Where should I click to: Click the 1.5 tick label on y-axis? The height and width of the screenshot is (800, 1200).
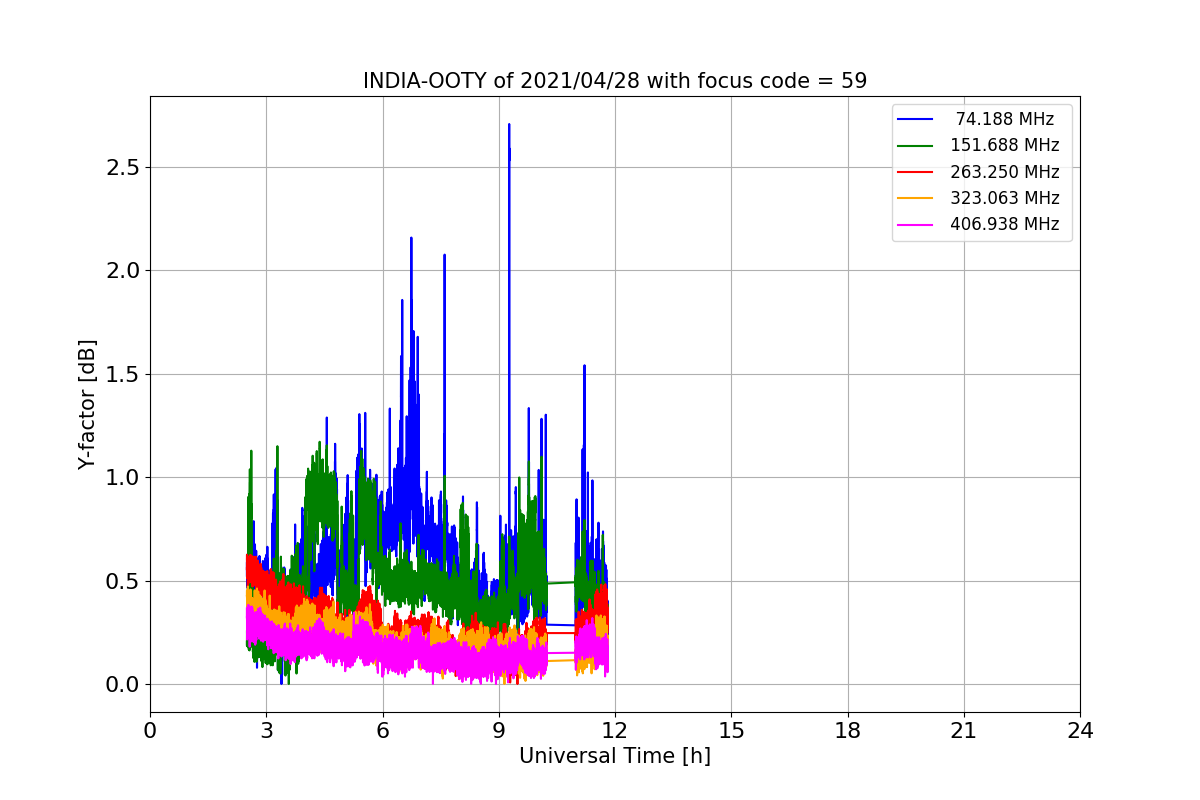(x=122, y=374)
